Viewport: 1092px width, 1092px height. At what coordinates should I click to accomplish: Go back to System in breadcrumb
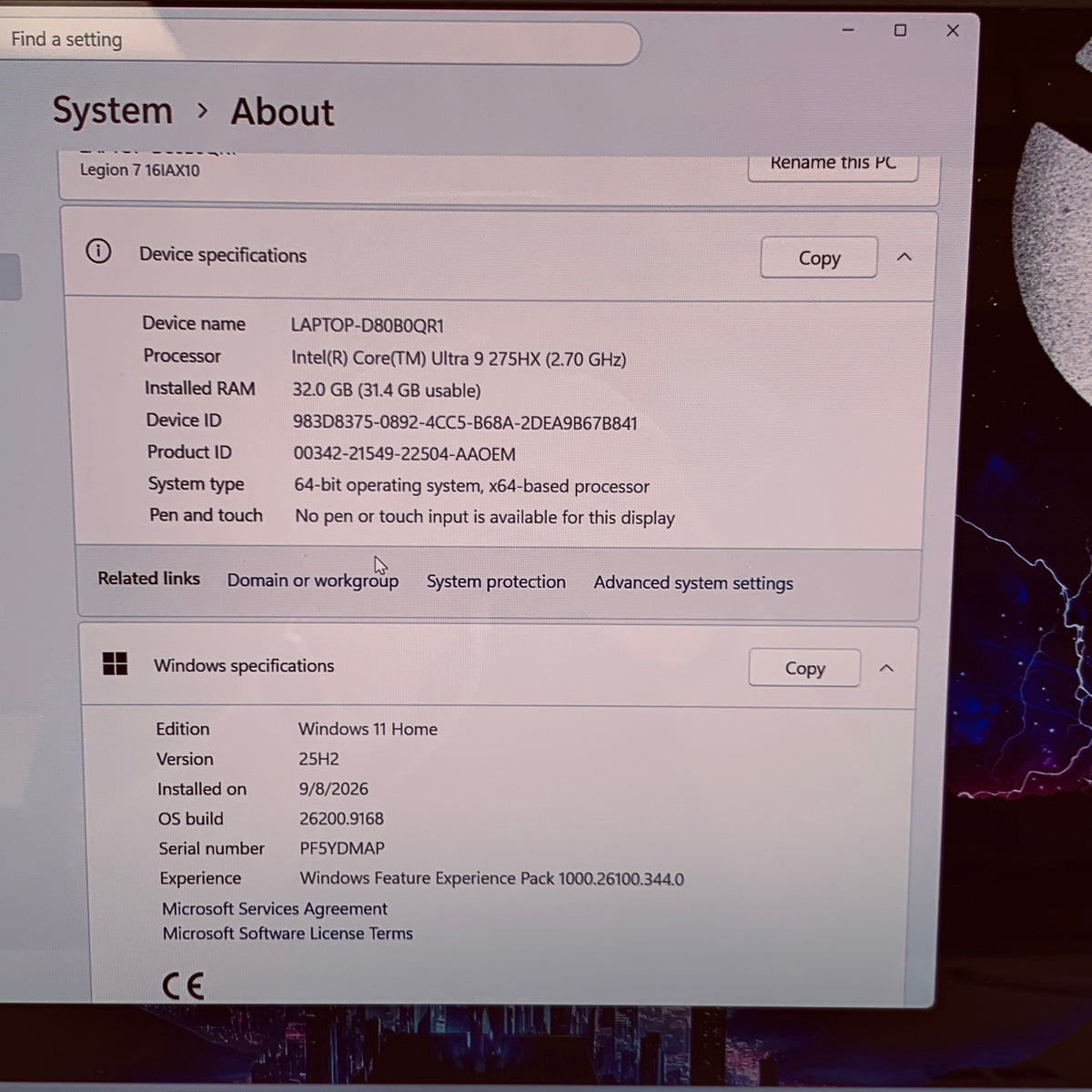[112, 111]
